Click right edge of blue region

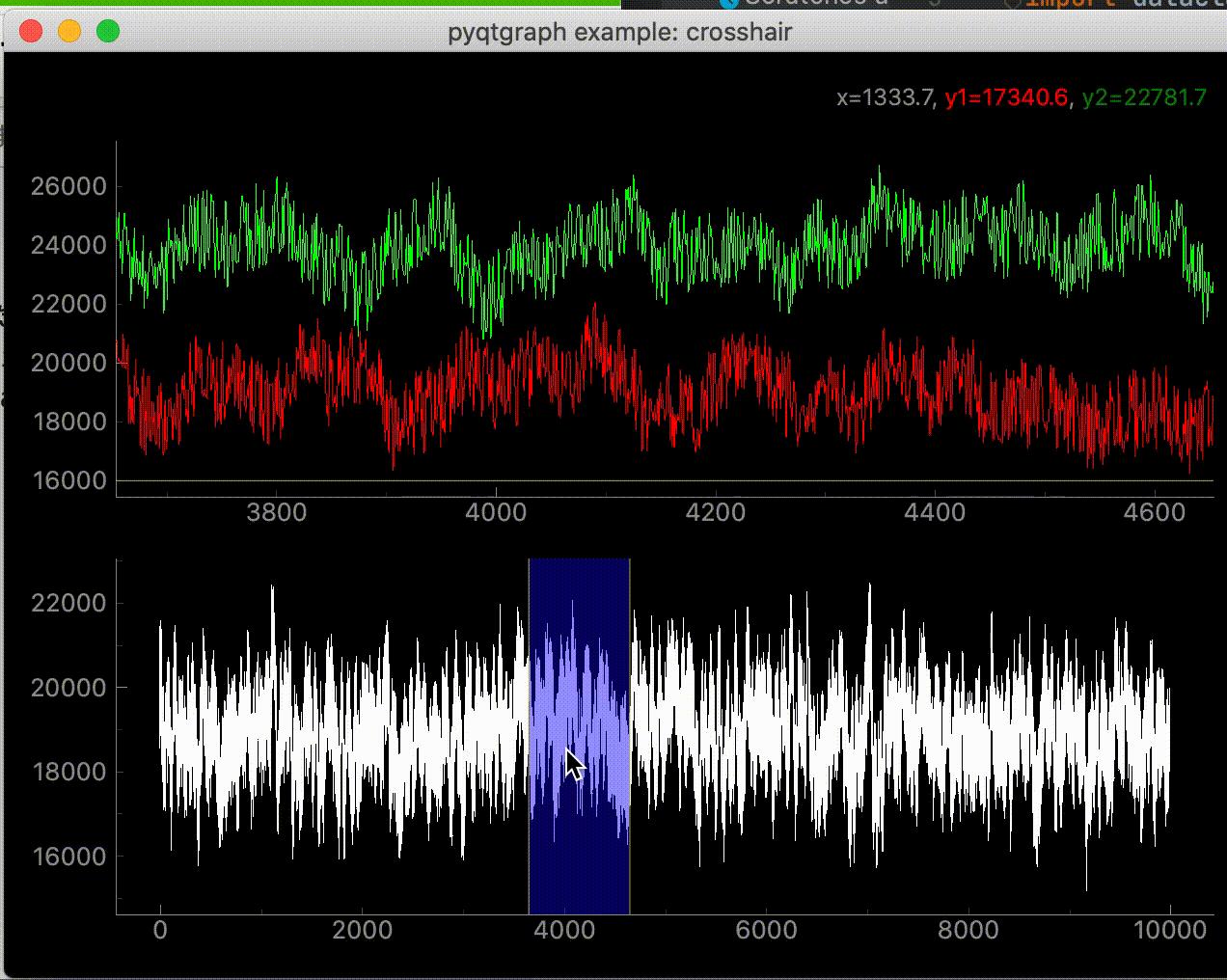pos(630,736)
